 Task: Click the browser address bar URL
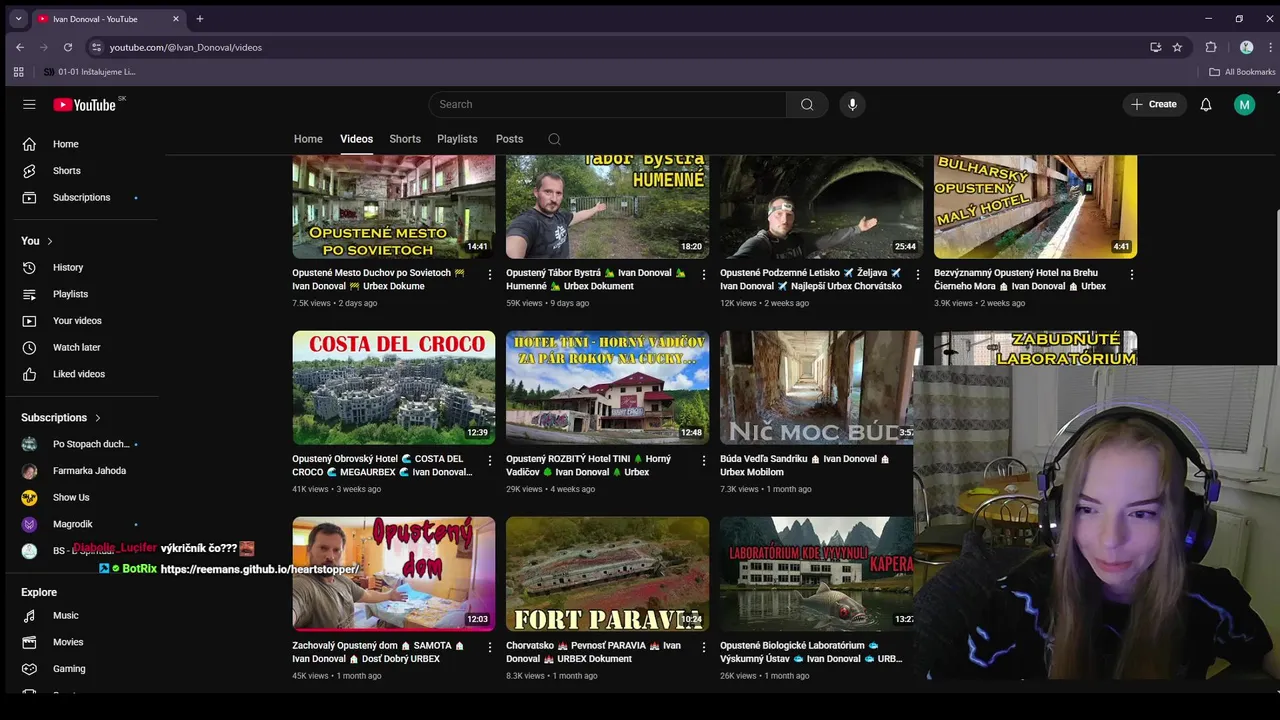coord(186,47)
